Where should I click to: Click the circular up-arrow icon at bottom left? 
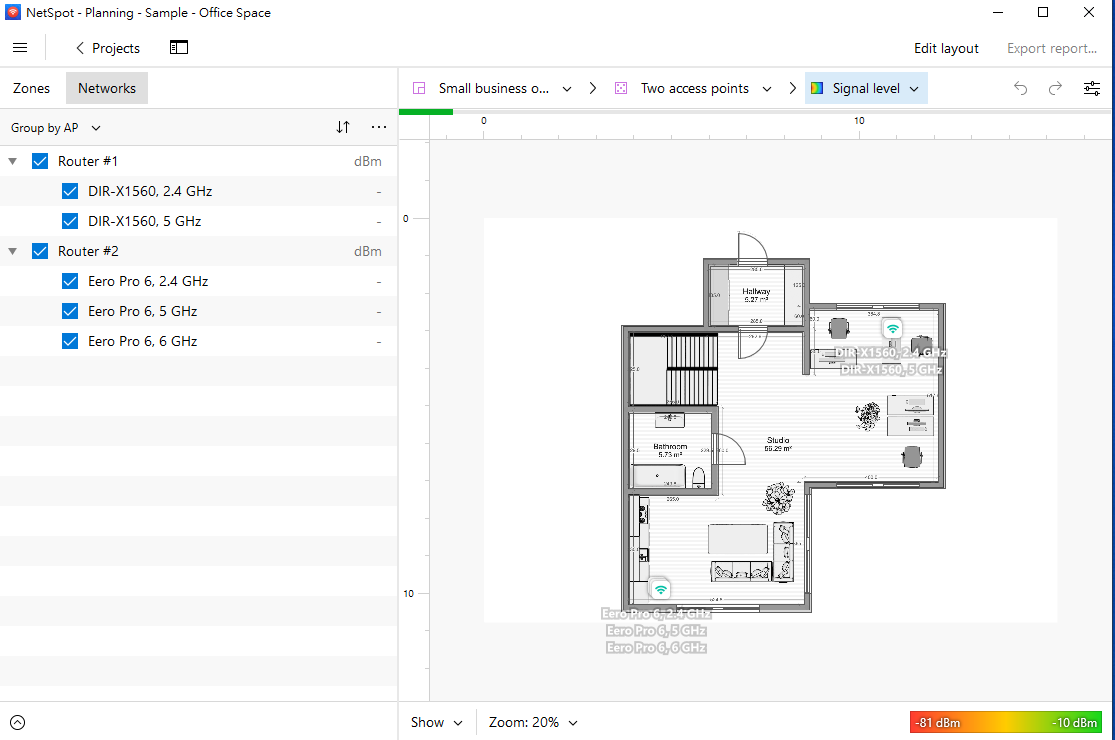(x=17, y=722)
